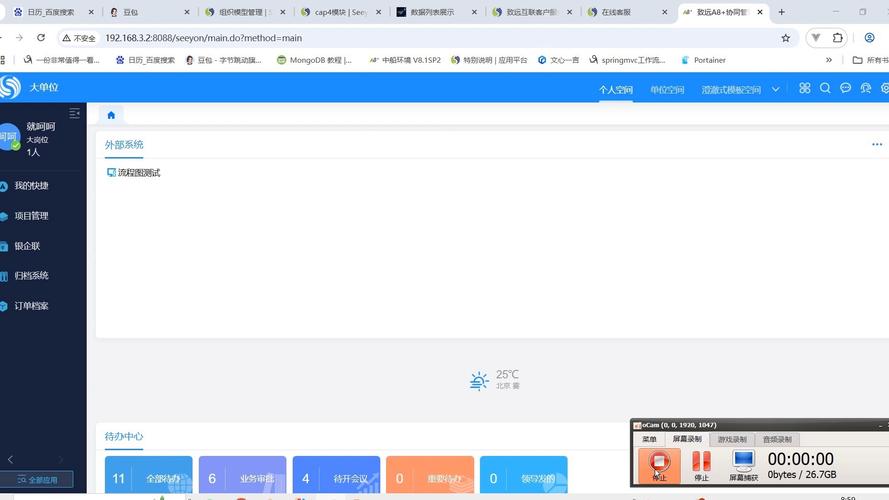Select the 外部系统 section tab
The height and width of the screenshot is (500, 889).
coord(124,145)
